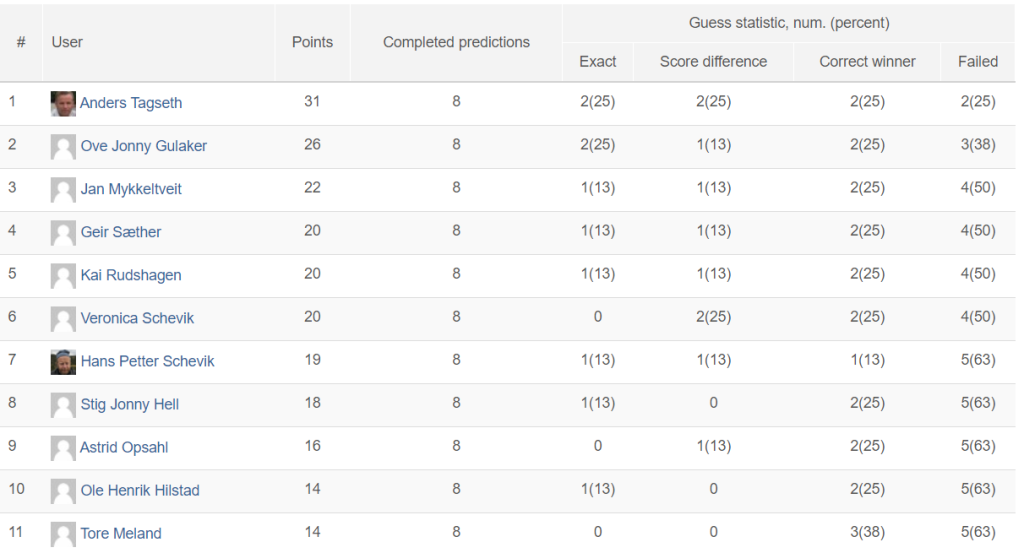Click the Score difference column header
1024x553 pixels.
pos(713,62)
